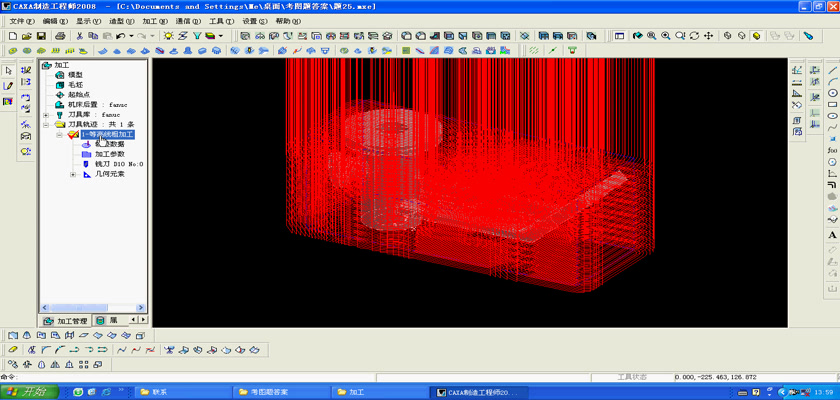Viewport: 840px width, 400px height.
Task: Select the formula curve f(x) tool
Action: 832,150
